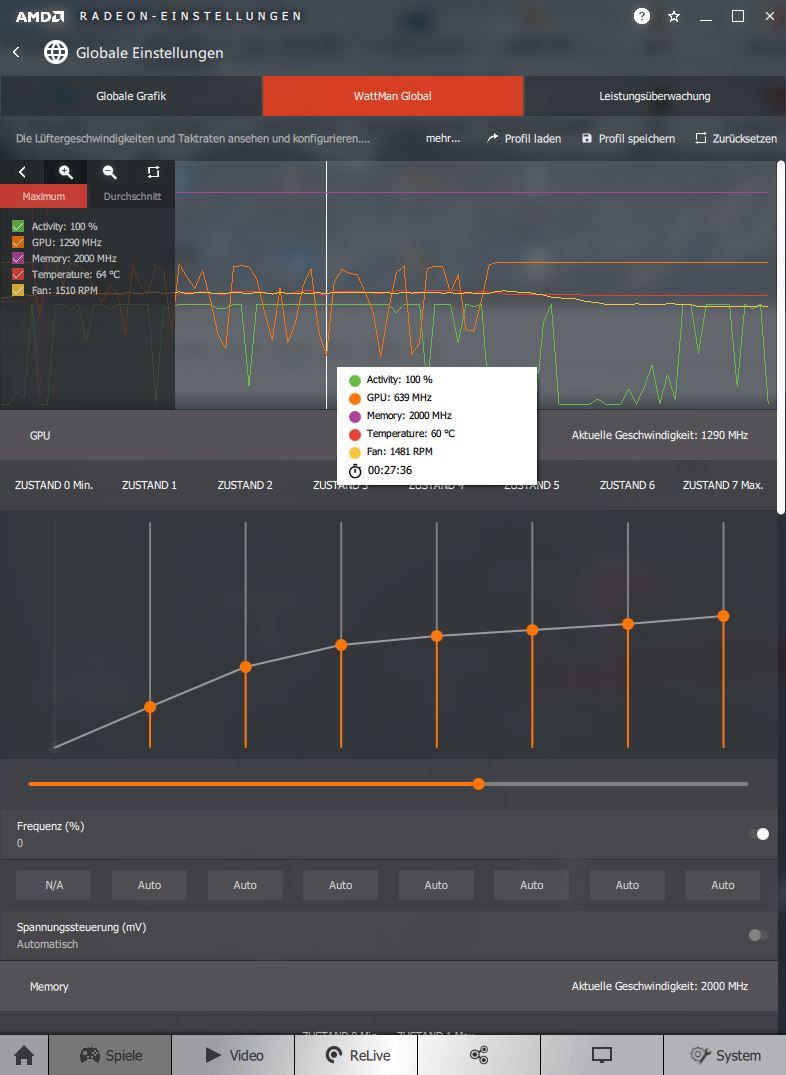The width and height of the screenshot is (786, 1075).
Task: Toggle the GPU graph checkbox
Action: click(x=18, y=242)
